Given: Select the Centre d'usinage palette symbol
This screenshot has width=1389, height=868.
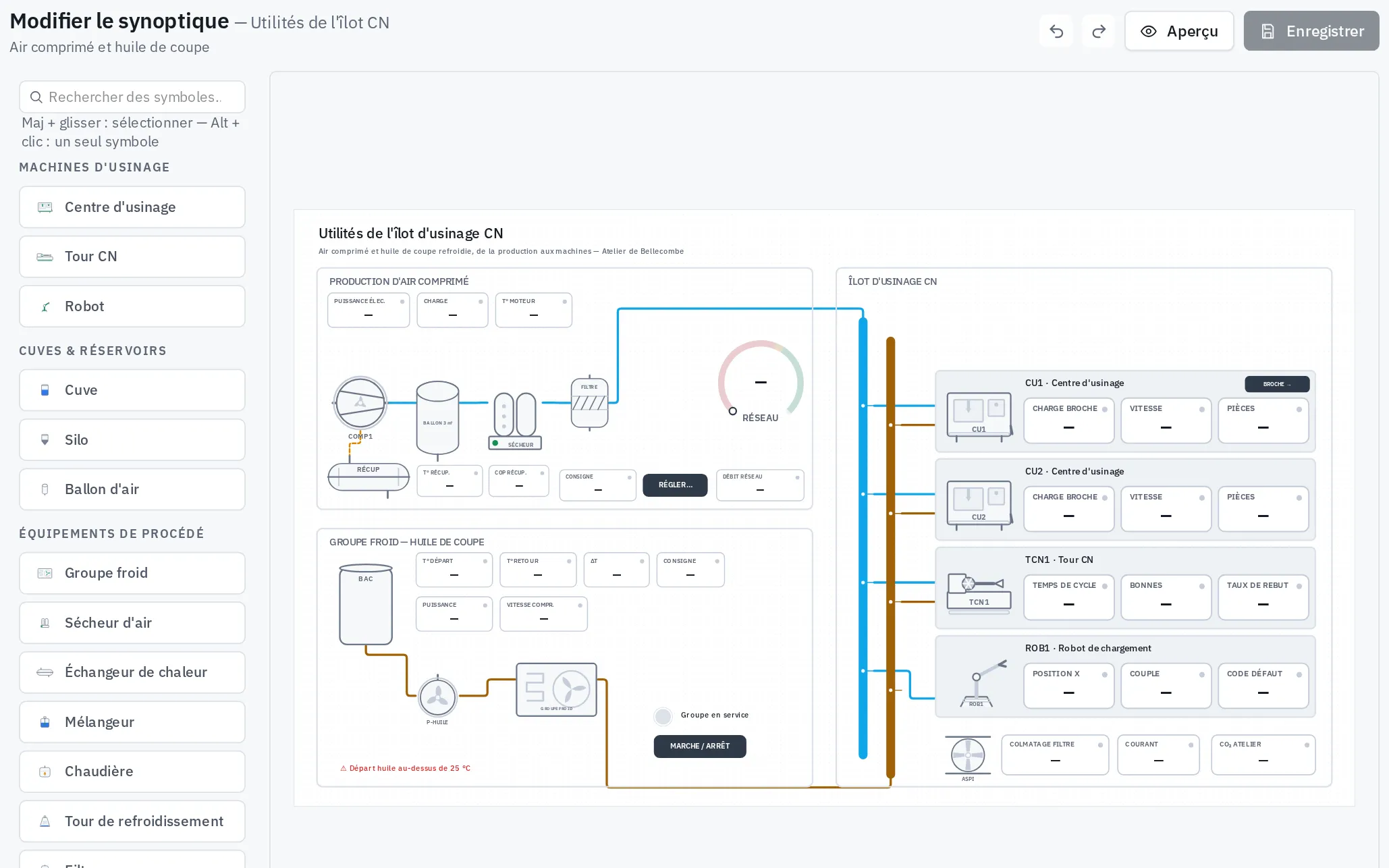Looking at the screenshot, I should pos(132,207).
